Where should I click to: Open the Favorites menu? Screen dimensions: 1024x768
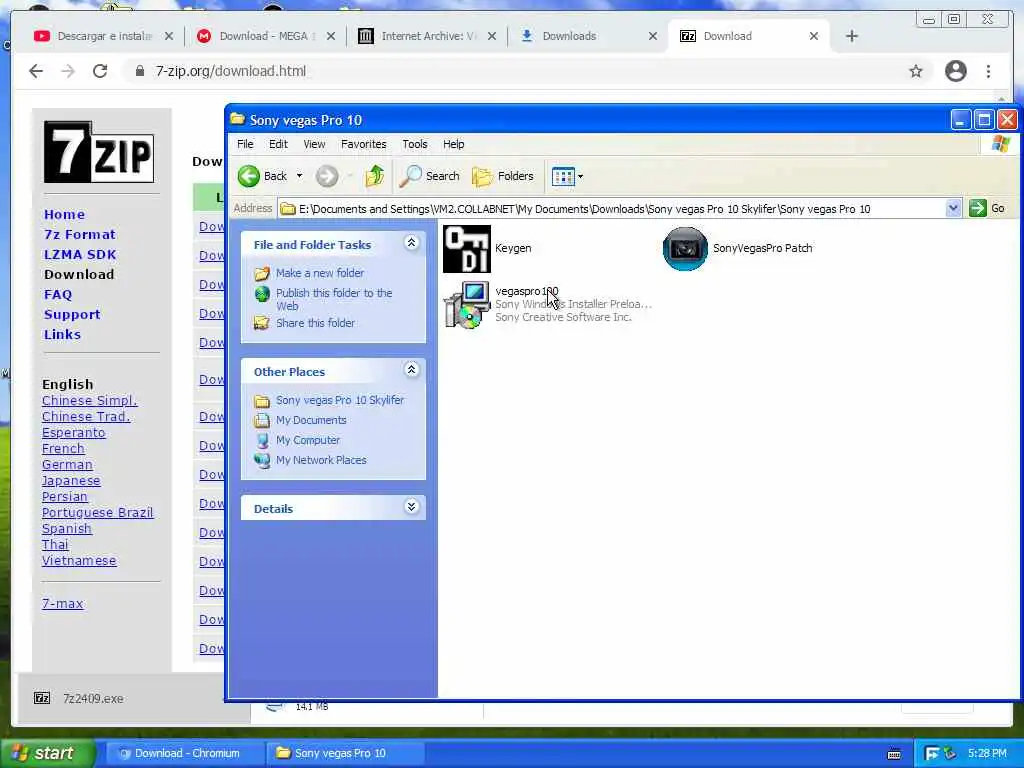[364, 144]
